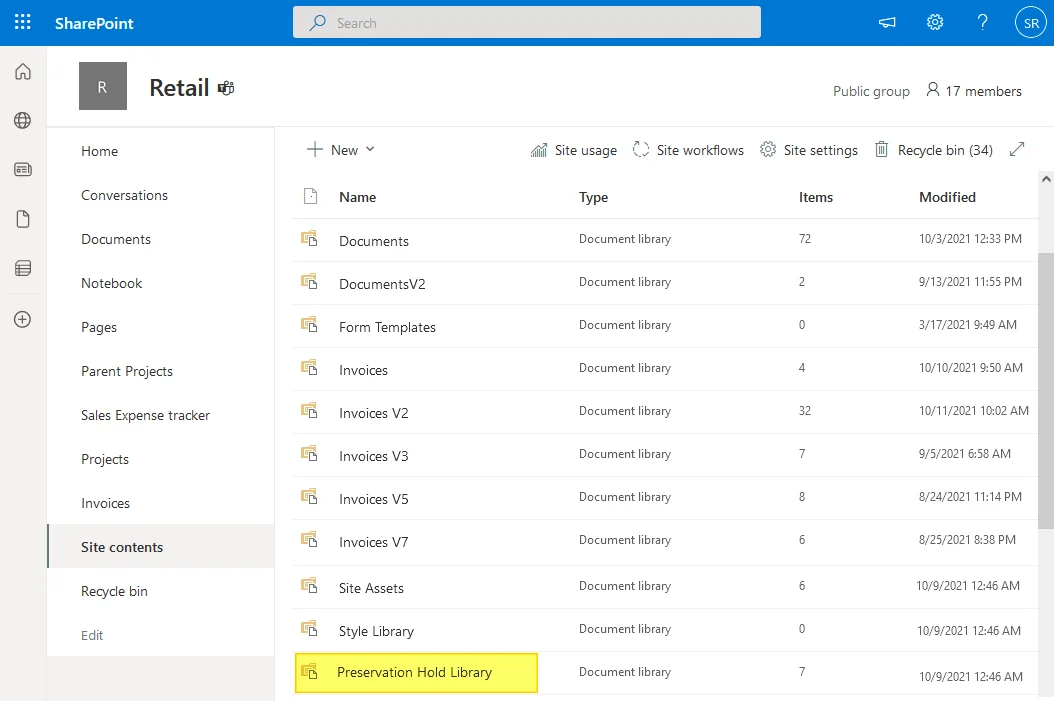Open the Form Templates library
This screenshot has height=701, width=1054.
pos(387,327)
